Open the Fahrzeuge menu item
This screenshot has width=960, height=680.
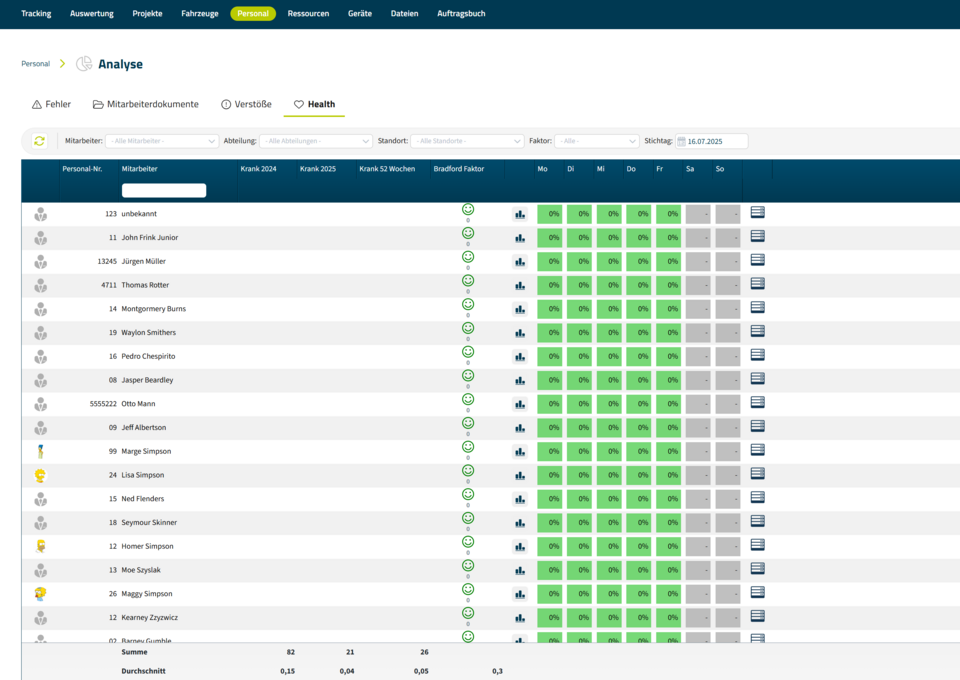pyautogui.click(x=200, y=14)
